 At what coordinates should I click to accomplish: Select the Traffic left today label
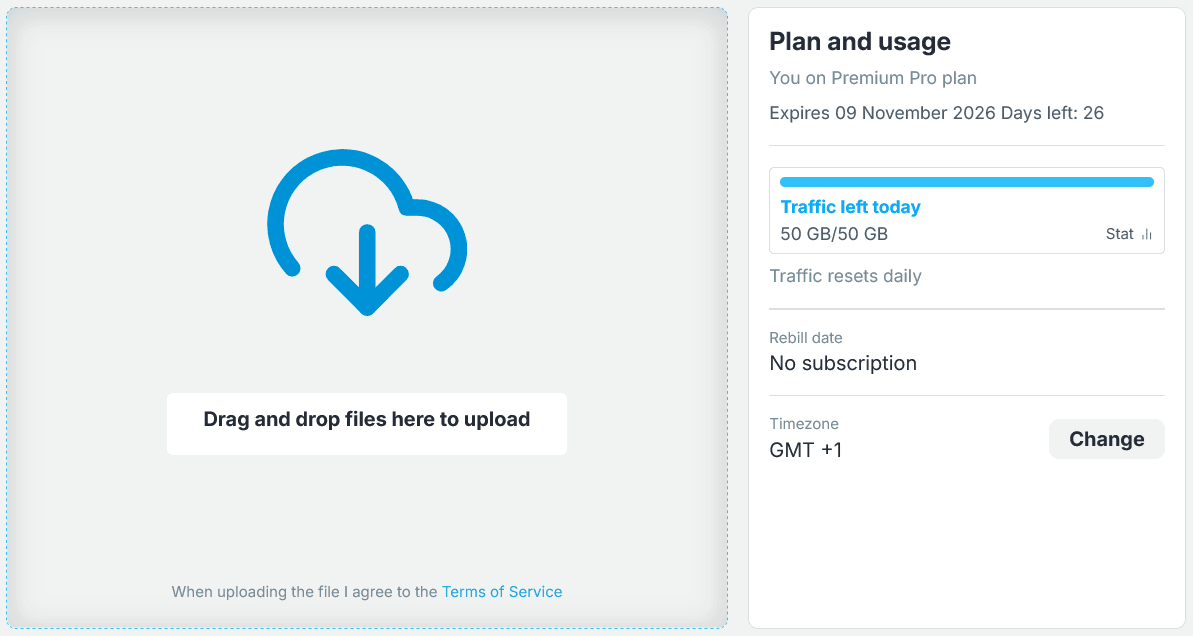pos(850,207)
